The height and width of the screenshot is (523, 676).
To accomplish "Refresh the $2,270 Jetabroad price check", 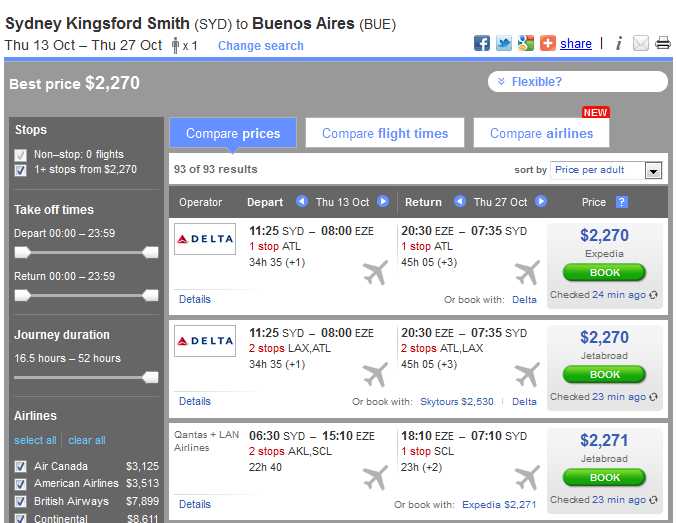I will click(x=654, y=397).
